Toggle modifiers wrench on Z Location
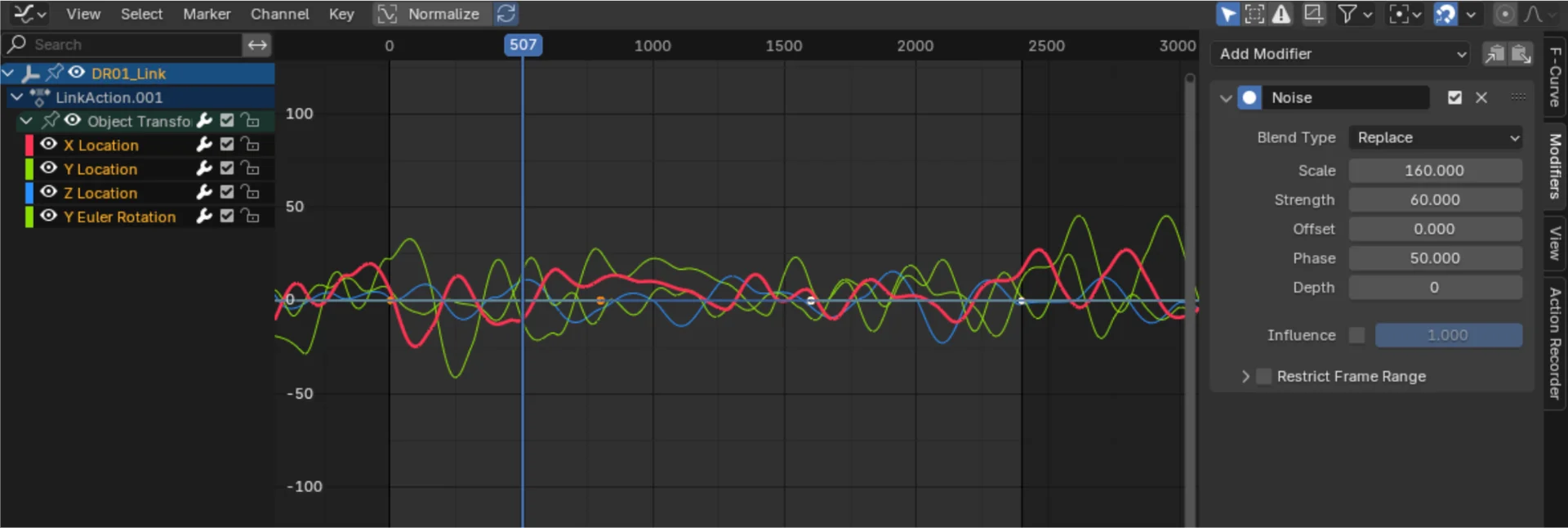 (x=204, y=192)
